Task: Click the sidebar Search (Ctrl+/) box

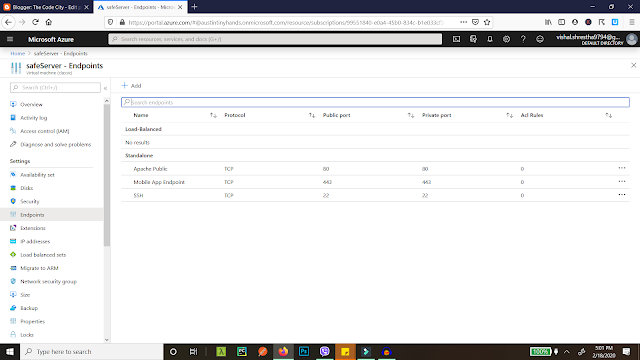Action: pyautogui.click(x=55, y=87)
